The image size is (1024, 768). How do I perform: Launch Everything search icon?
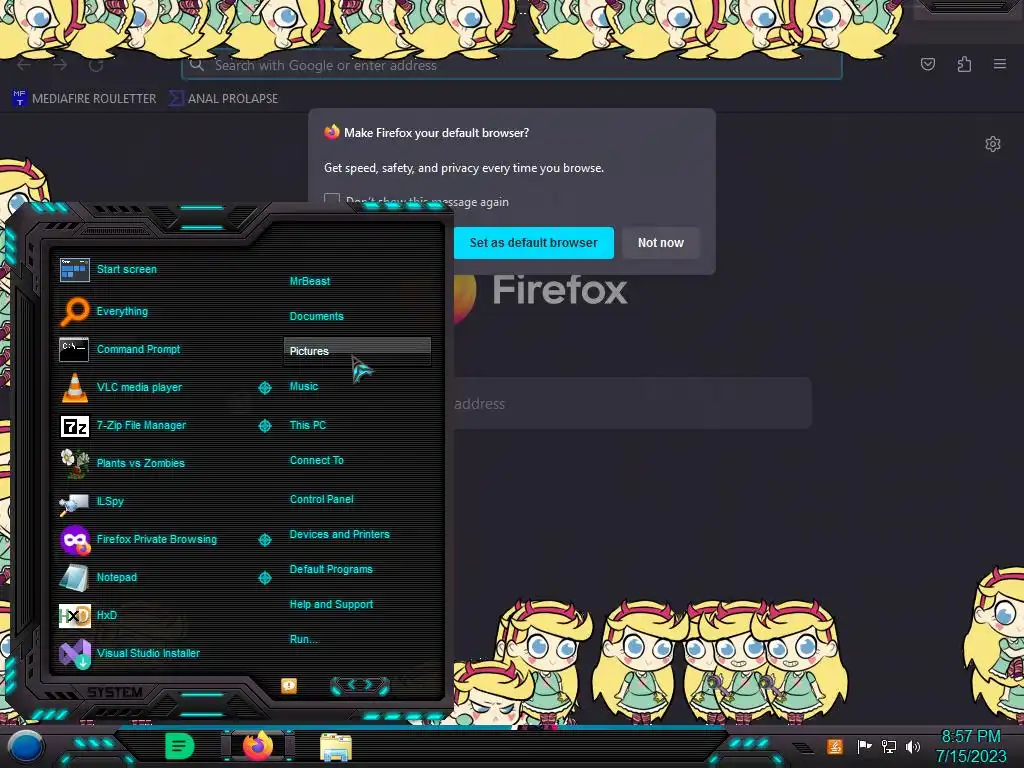coord(74,311)
